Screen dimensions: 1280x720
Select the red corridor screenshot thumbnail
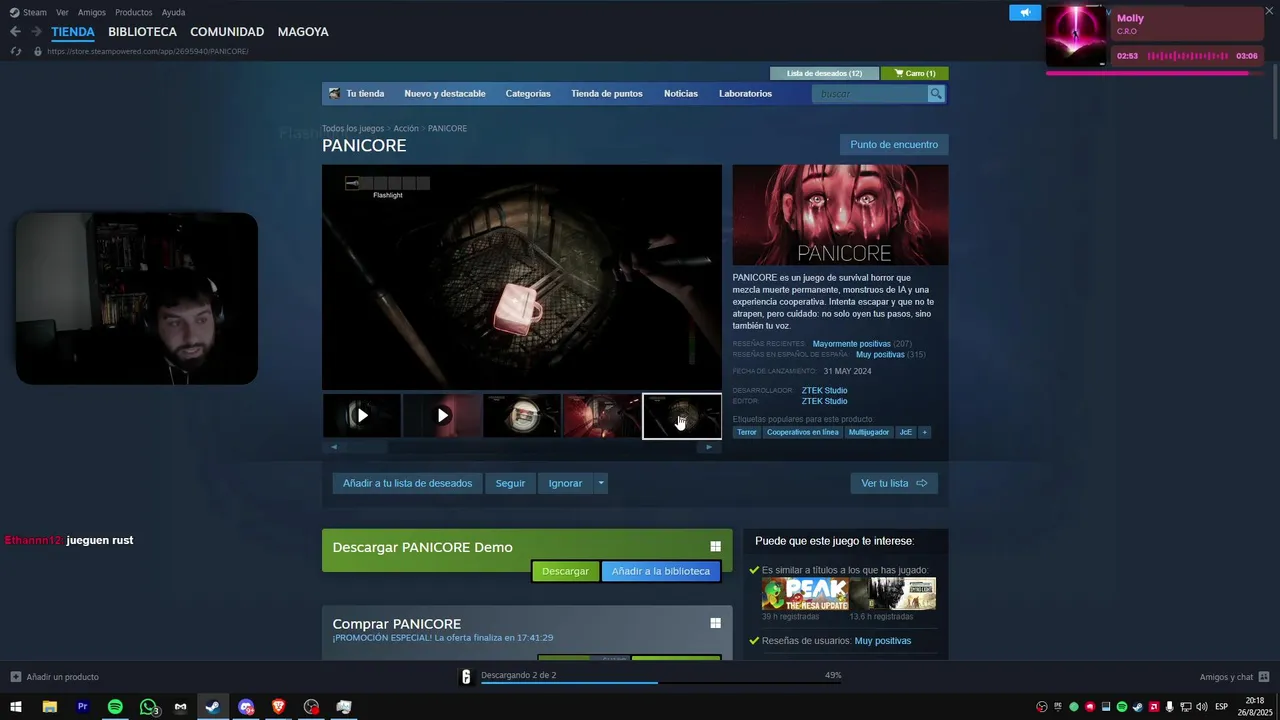click(x=602, y=416)
